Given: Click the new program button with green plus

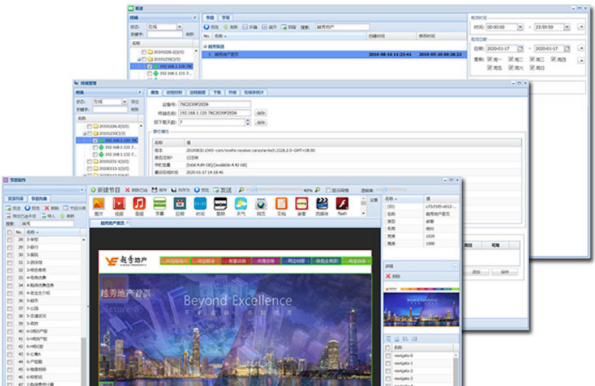Looking at the screenshot, I should pos(105,190).
